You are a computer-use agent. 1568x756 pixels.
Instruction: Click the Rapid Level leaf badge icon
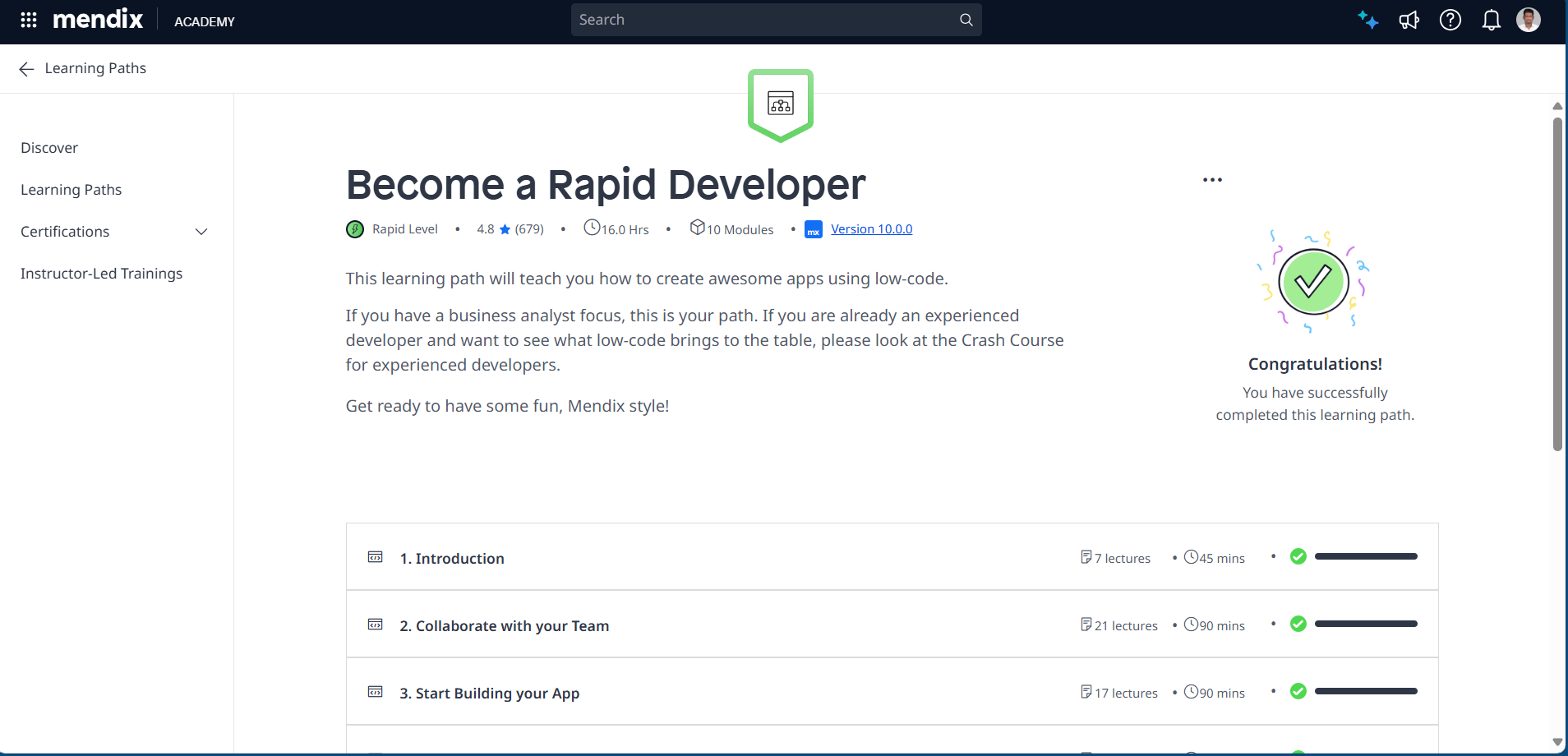coord(354,228)
